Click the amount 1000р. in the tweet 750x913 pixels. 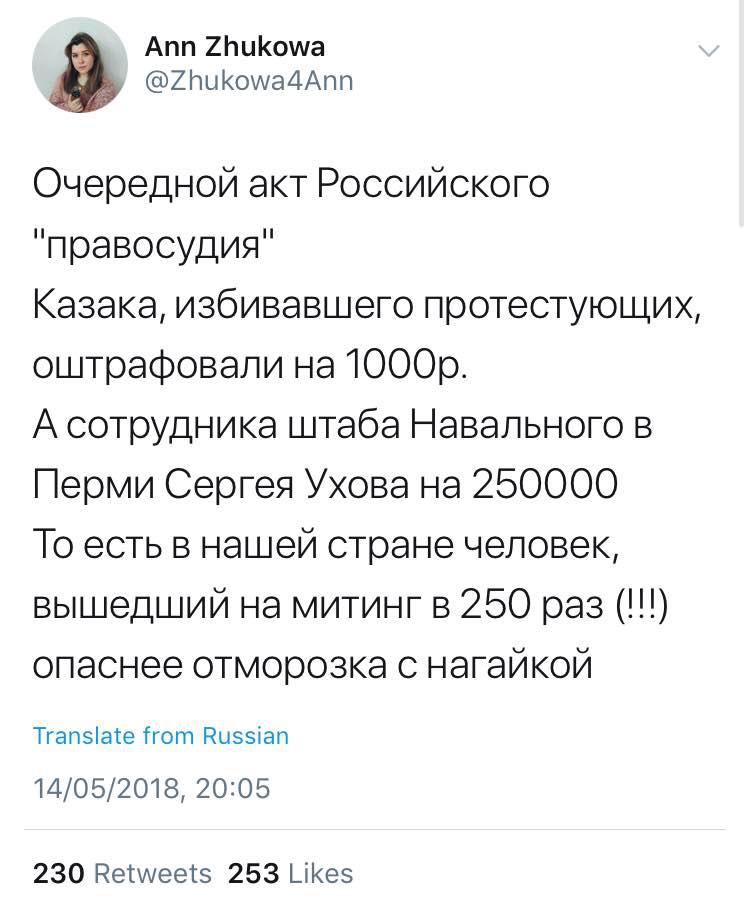[406, 365]
